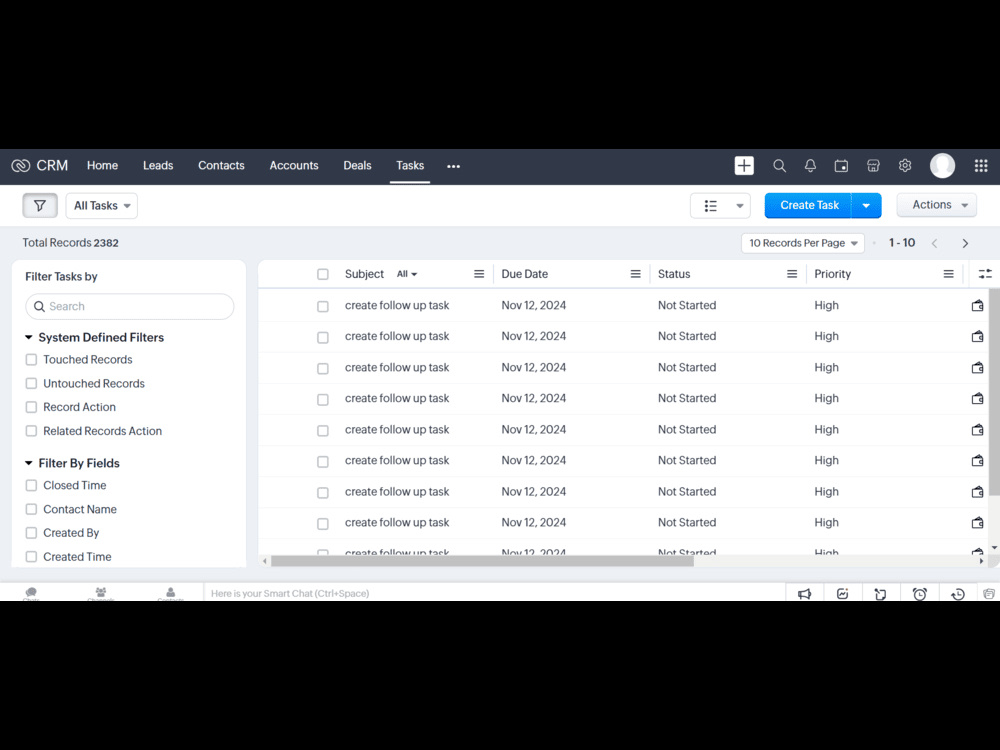
Task: Open Chats icon in bottom bar
Action: (x=31, y=593)
